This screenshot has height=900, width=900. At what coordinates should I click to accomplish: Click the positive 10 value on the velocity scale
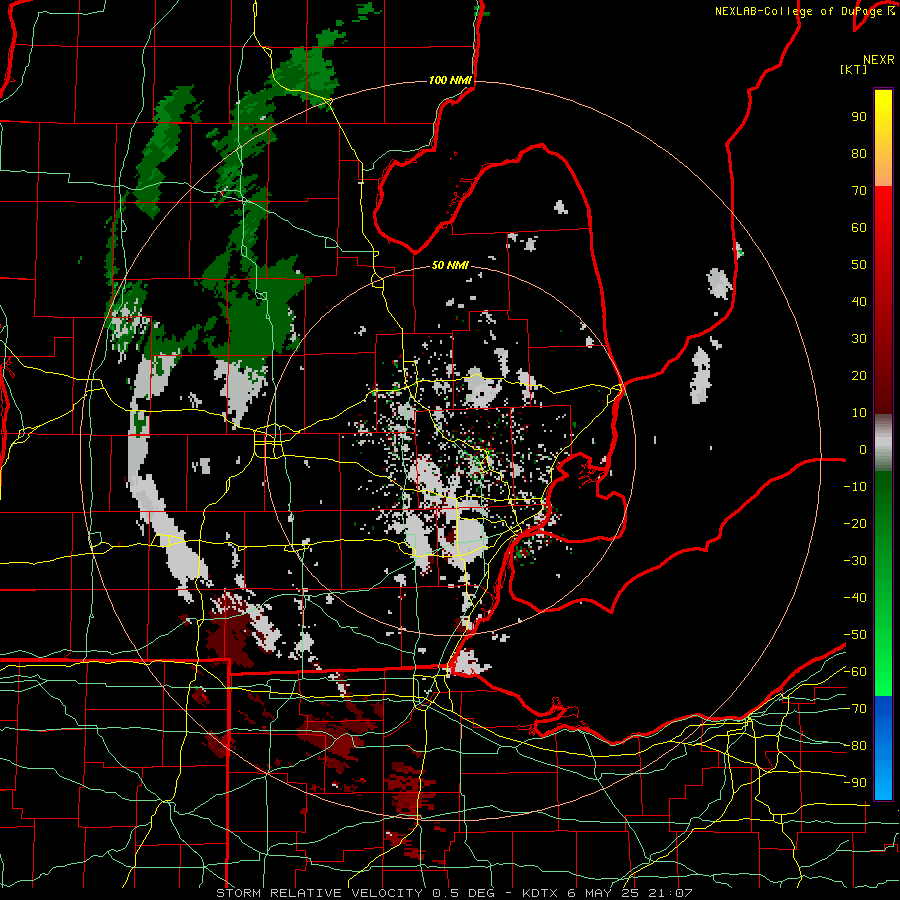[x=859, y=413]
